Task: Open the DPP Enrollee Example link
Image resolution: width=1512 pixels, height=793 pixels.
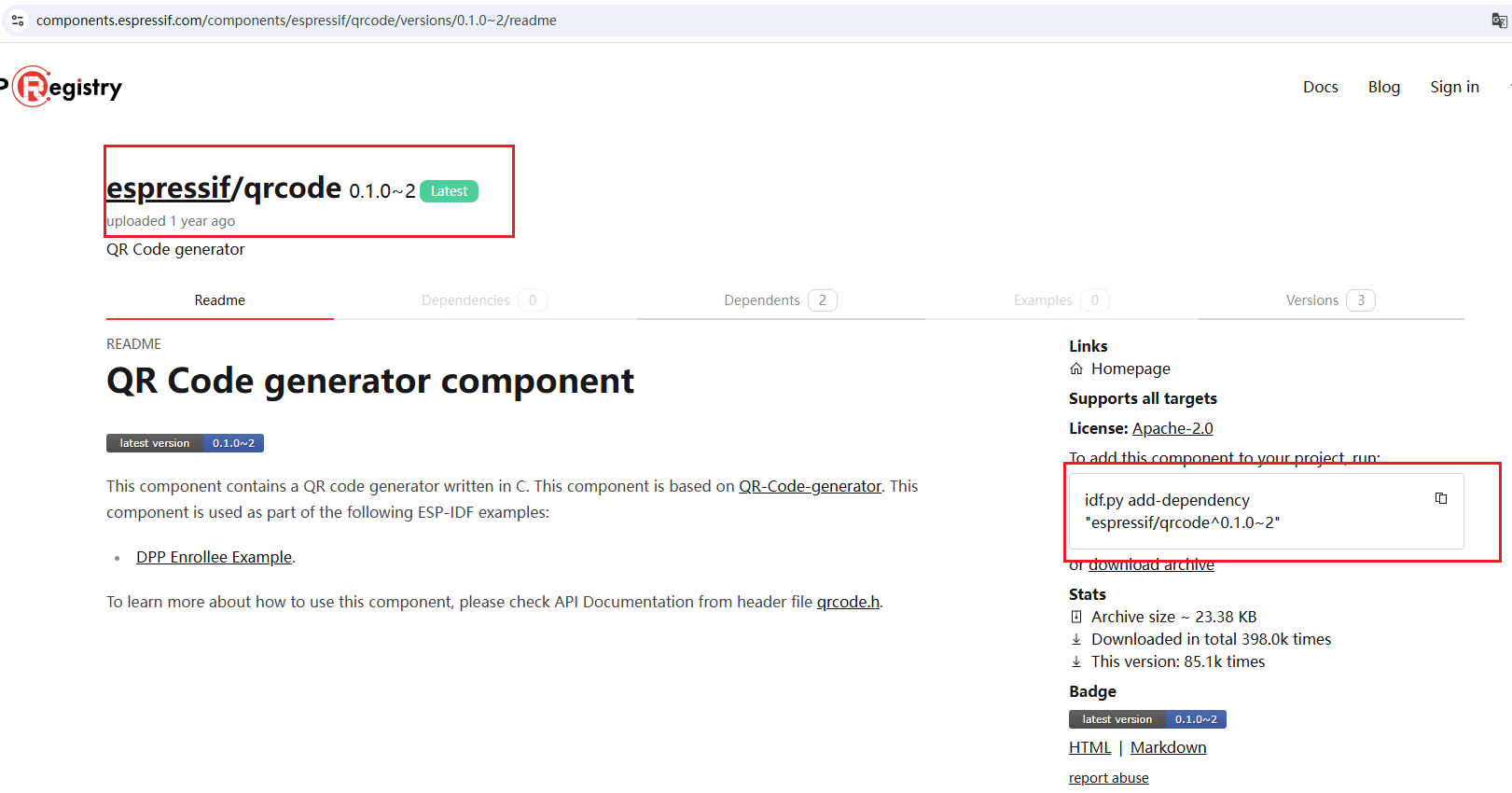Action: tap(214, 557)
